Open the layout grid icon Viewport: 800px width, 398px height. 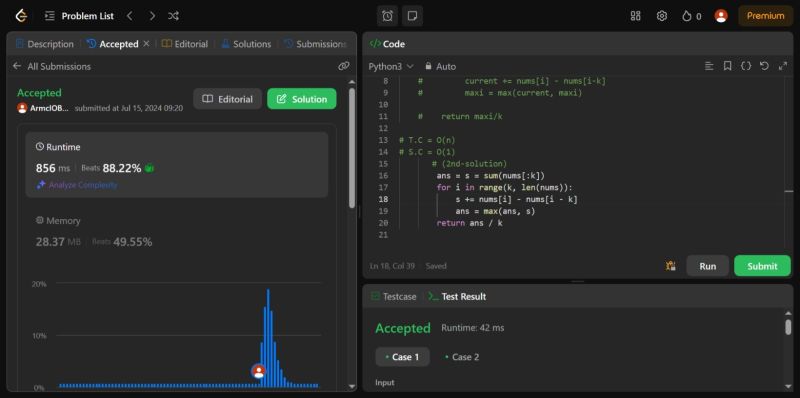tap(635, 16)
